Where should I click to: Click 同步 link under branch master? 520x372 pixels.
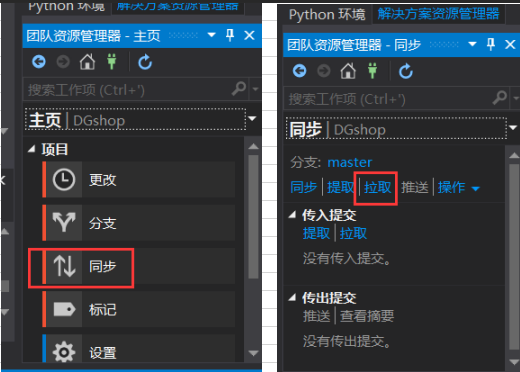click(x=303, y=187)
